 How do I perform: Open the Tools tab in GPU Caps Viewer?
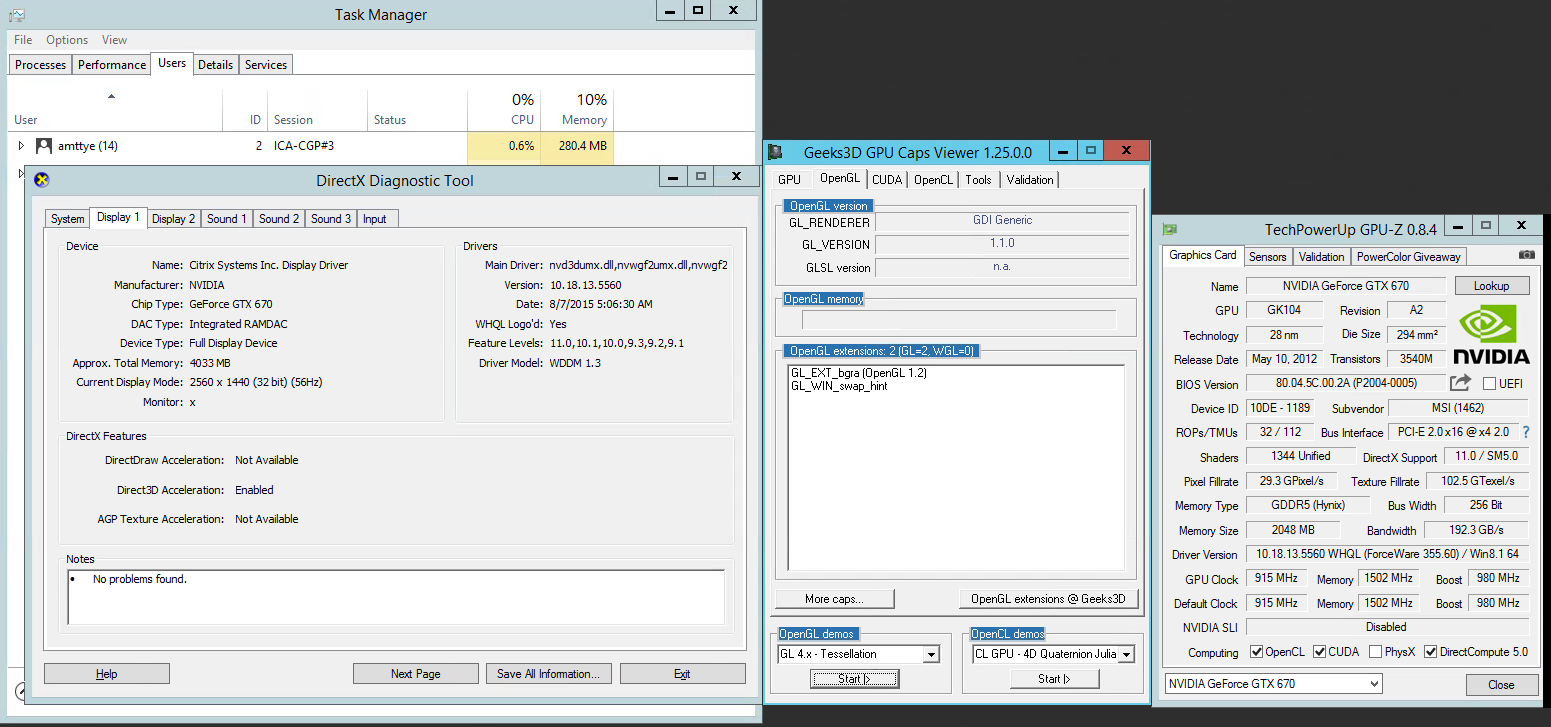point(979,180)
